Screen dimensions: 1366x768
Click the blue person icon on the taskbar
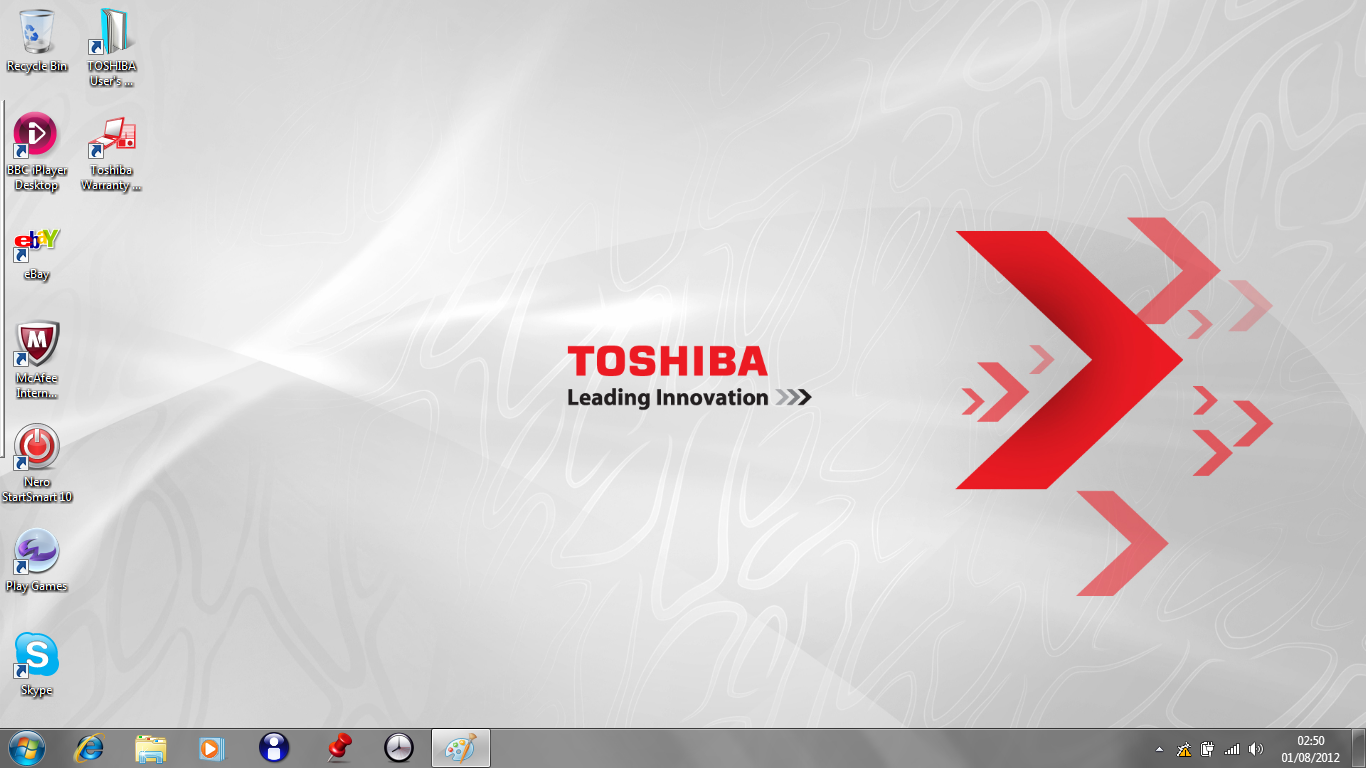(x=273, y=748)
